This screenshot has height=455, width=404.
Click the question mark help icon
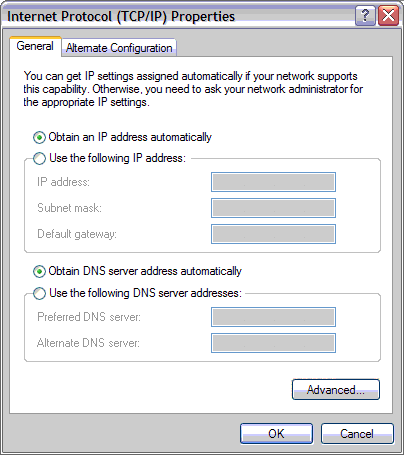pos(365,15)
